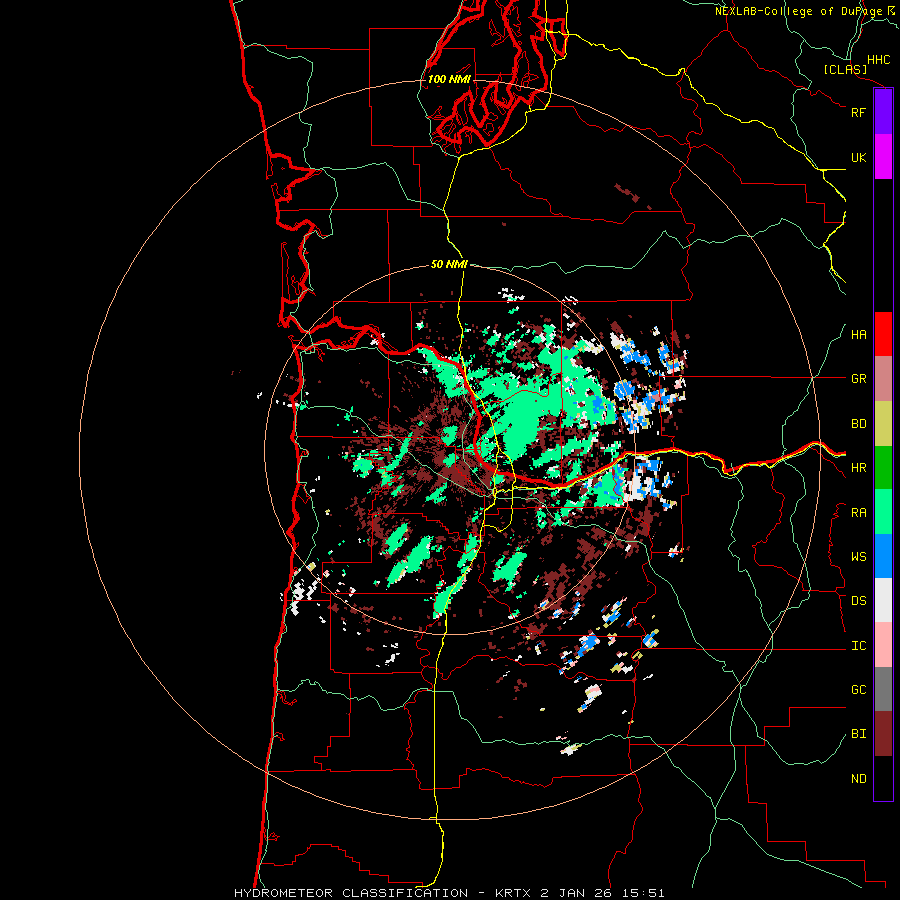Click the RA legend label
Screen dimensions: 900x900
tap(858, 513)
